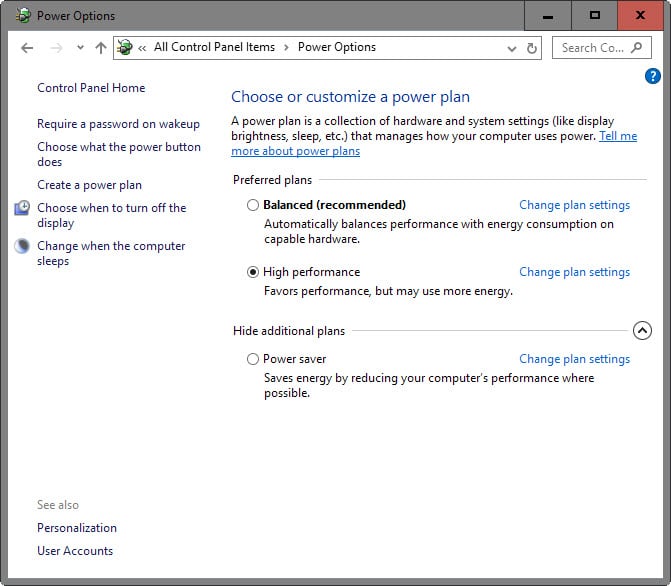671x586 pixels.
Task: Open Require a password on wakeup
Action: 119,124
